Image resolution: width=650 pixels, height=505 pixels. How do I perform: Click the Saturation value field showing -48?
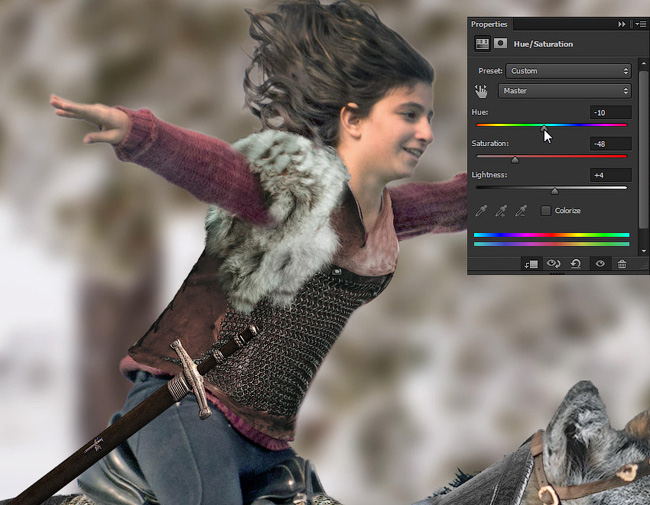point(611,144)
